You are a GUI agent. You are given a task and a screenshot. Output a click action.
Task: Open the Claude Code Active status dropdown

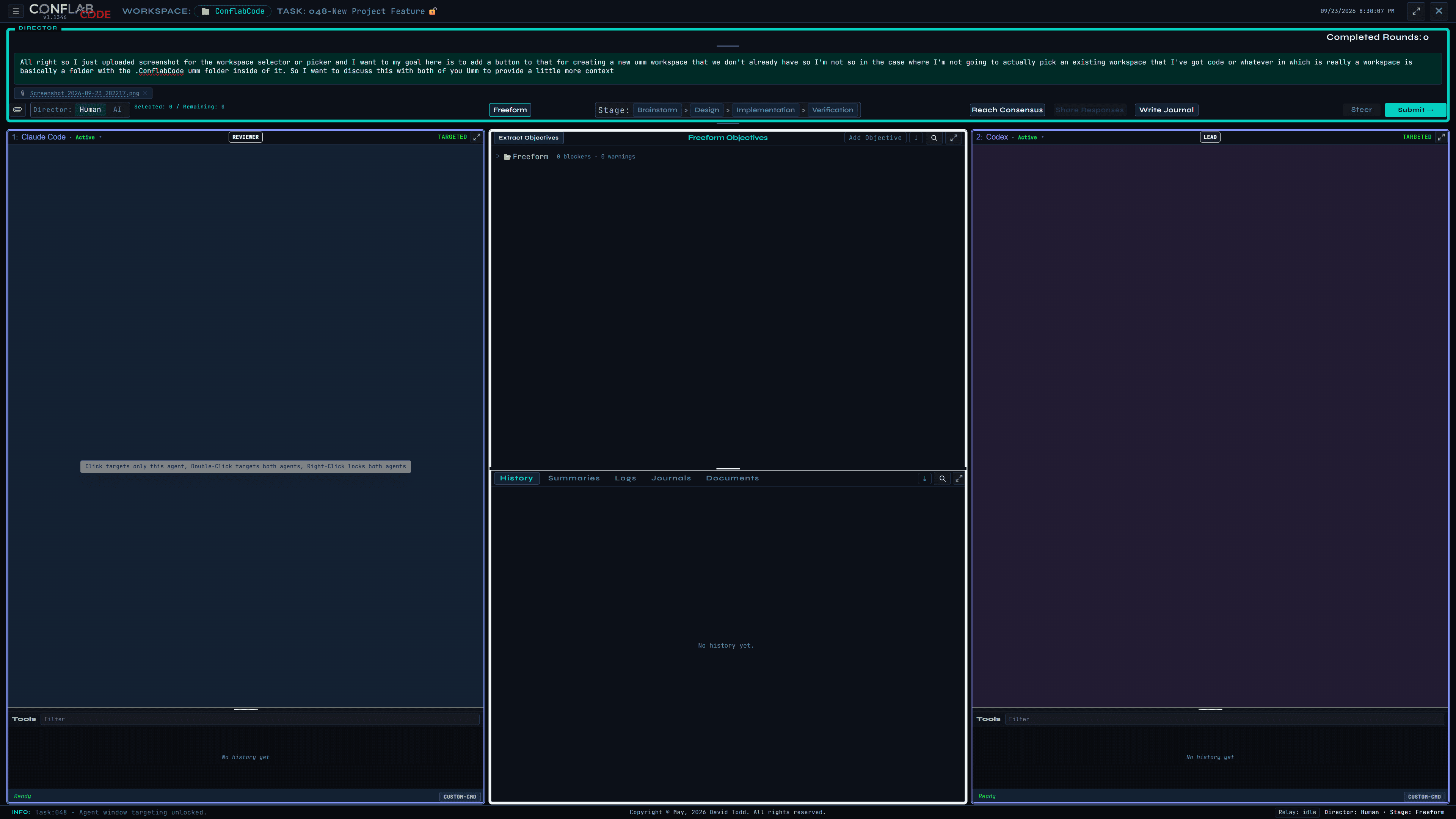point(88,137)
